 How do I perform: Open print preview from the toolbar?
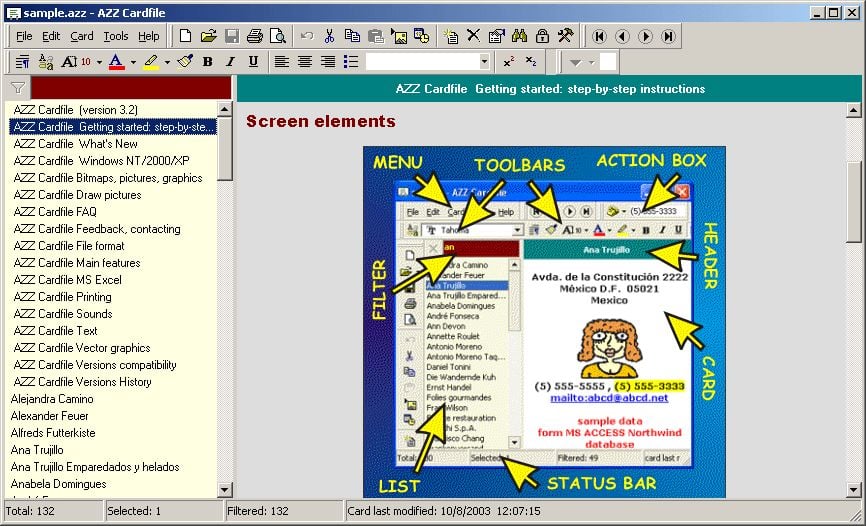(278, 36)
